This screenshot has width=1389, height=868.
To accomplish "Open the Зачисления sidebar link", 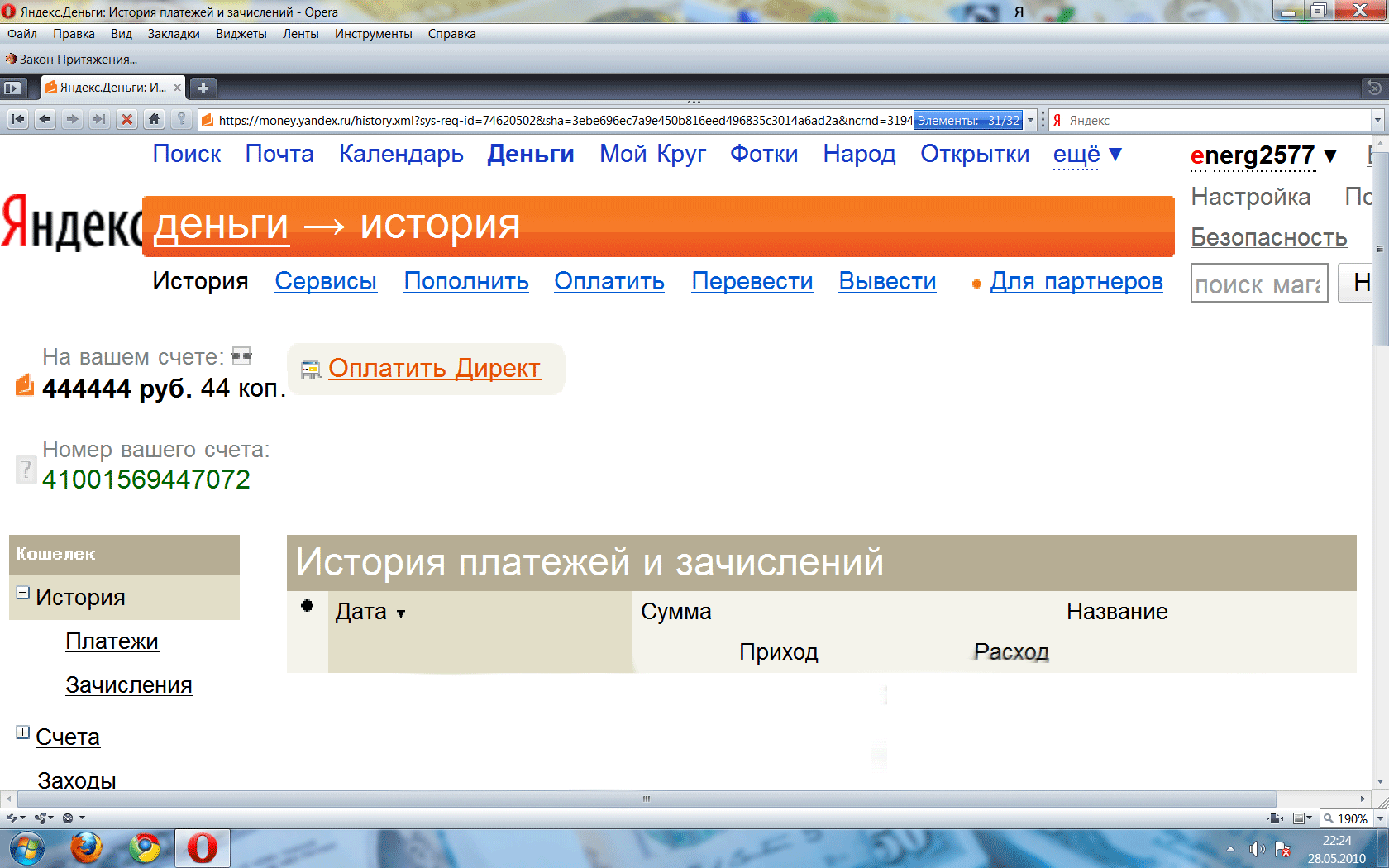I will pyautogui.click(x=129, y=685).
